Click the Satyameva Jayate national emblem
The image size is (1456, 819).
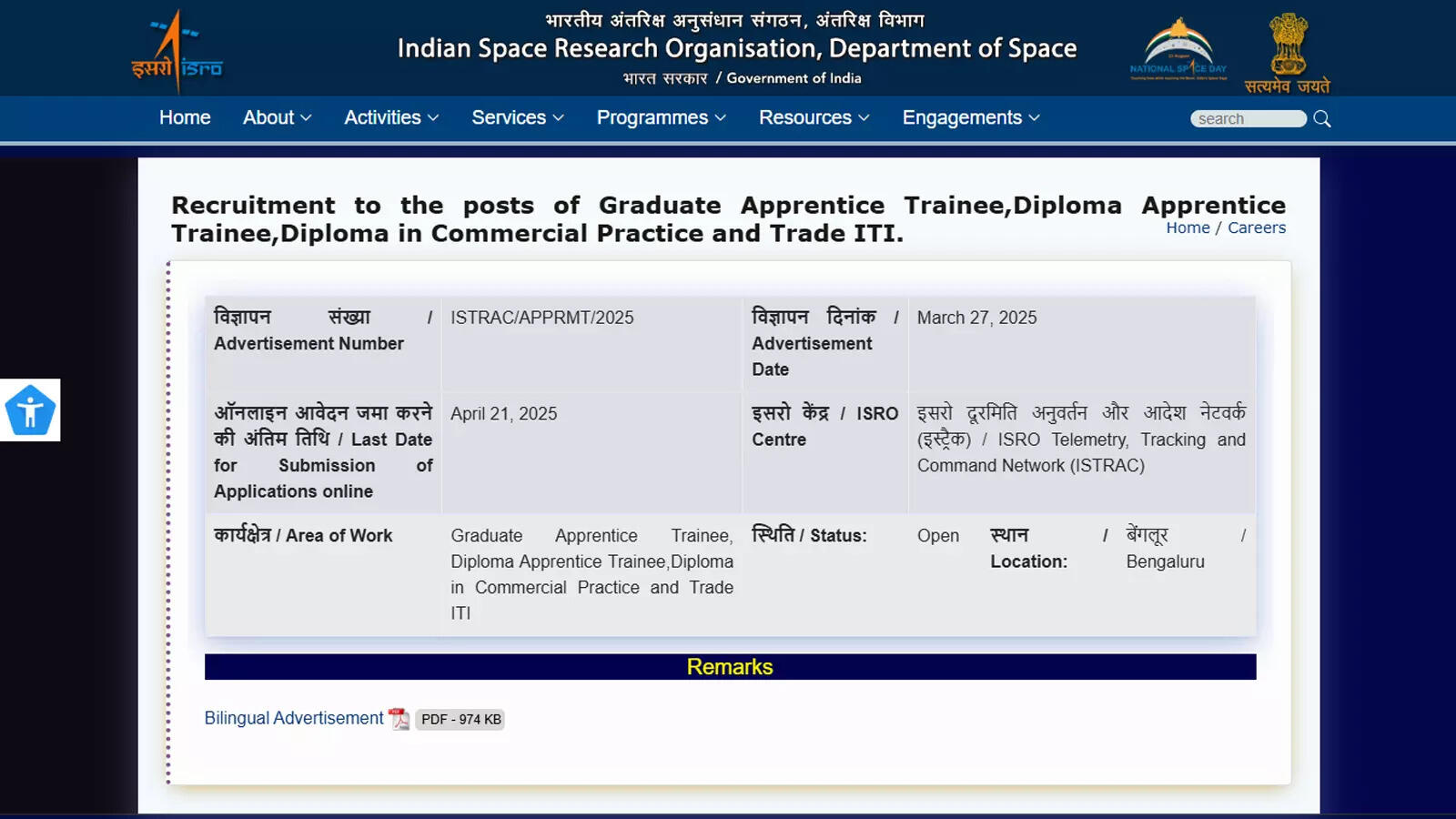click(x=1289, y=50)
